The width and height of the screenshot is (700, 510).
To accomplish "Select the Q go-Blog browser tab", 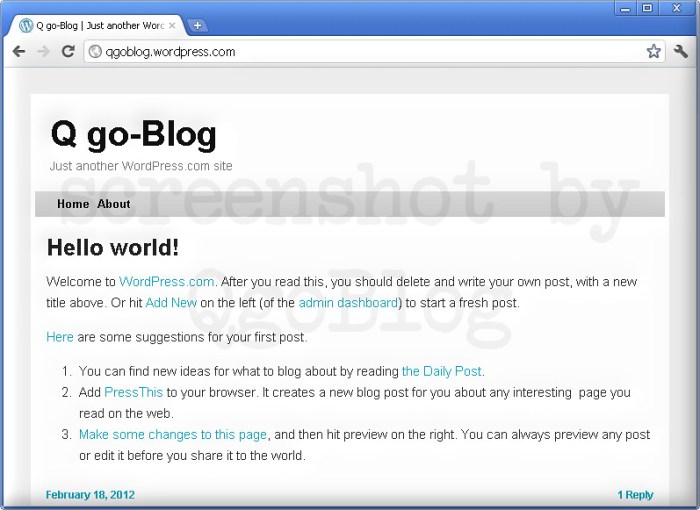I will point(95,25).
